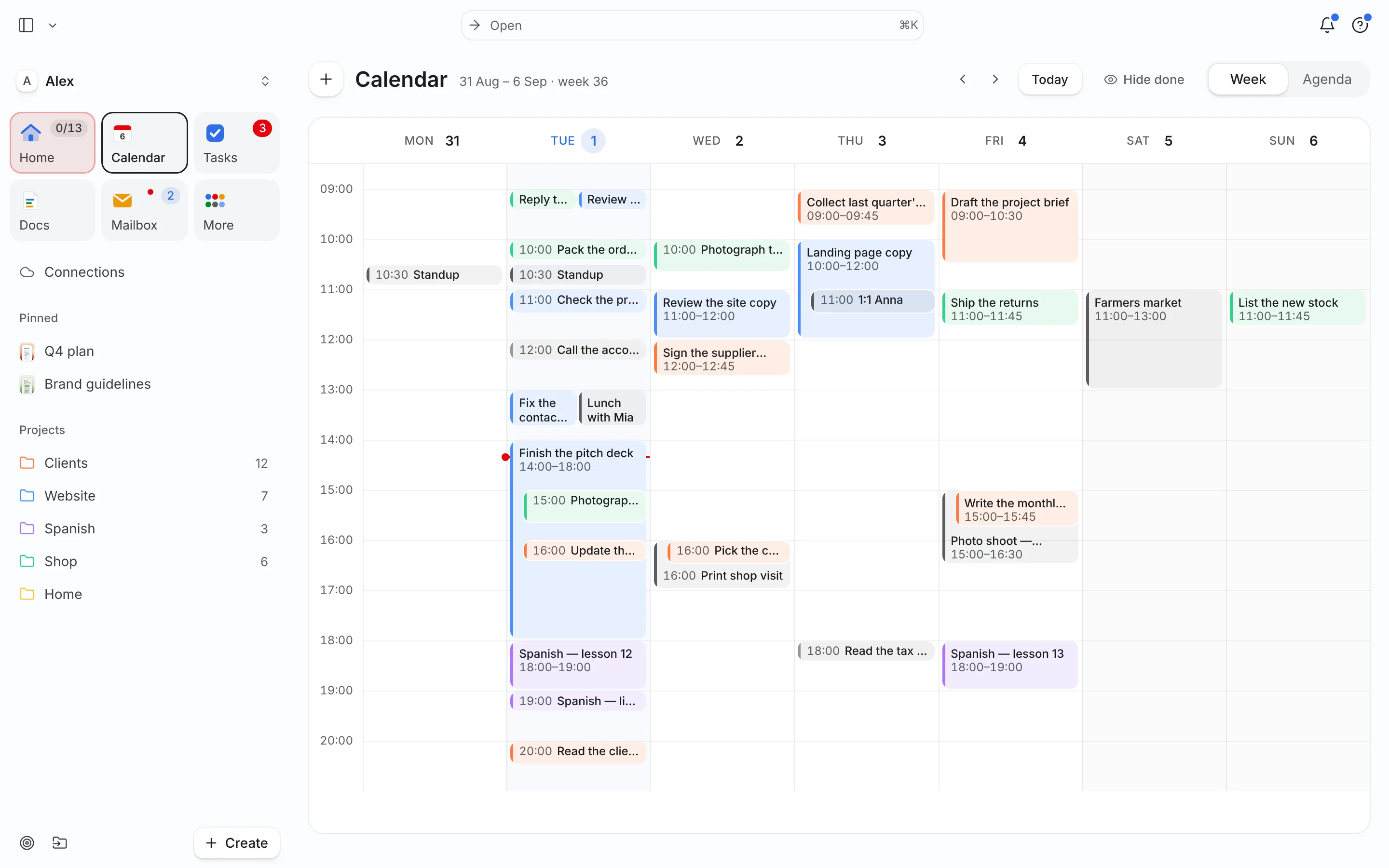1389x868 pixels.
Task: Select the Tuesday 1 day header
Action: coord(579,141)
